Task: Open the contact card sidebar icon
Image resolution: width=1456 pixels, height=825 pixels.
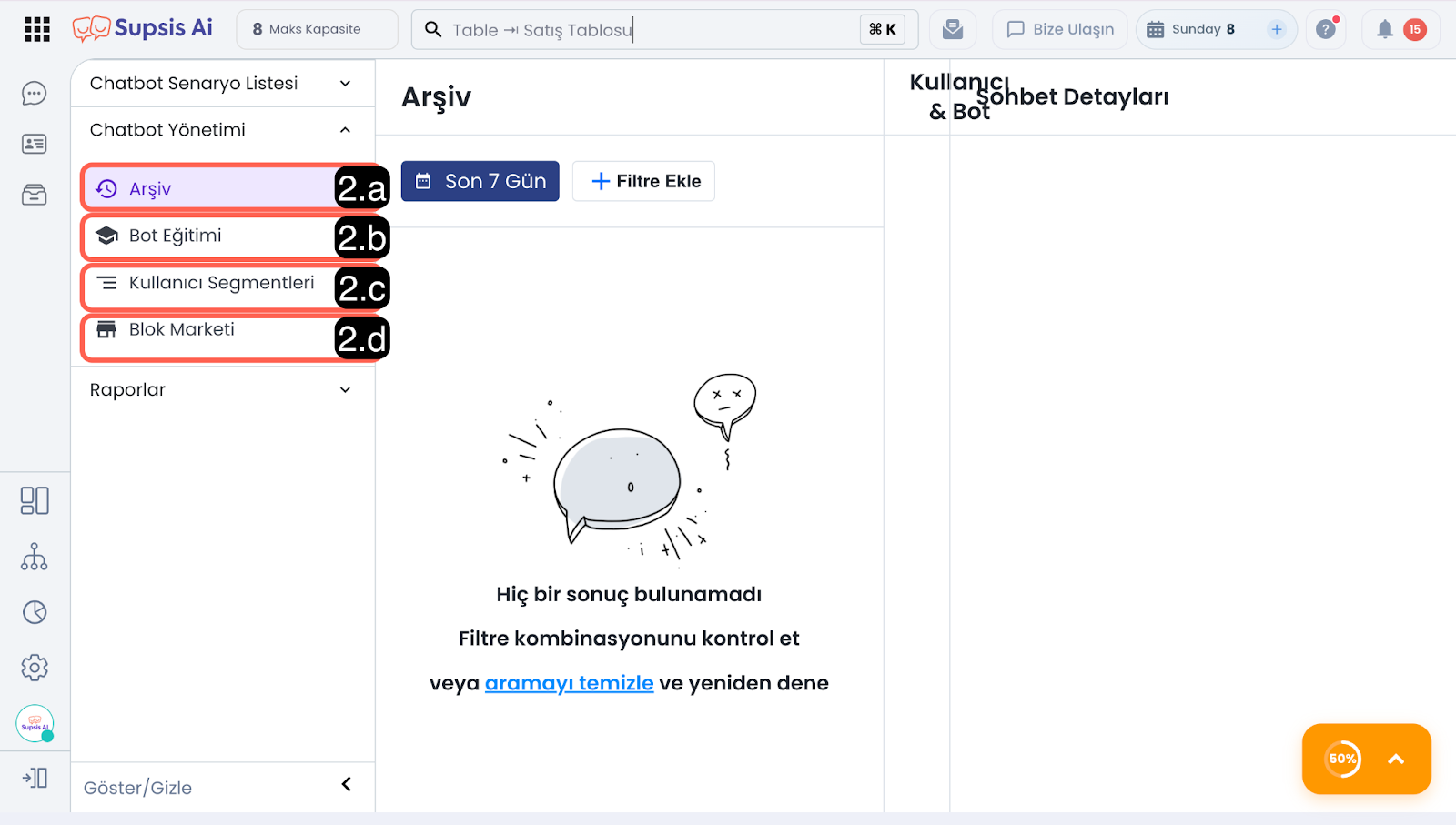Action: [x=35, y=144]
